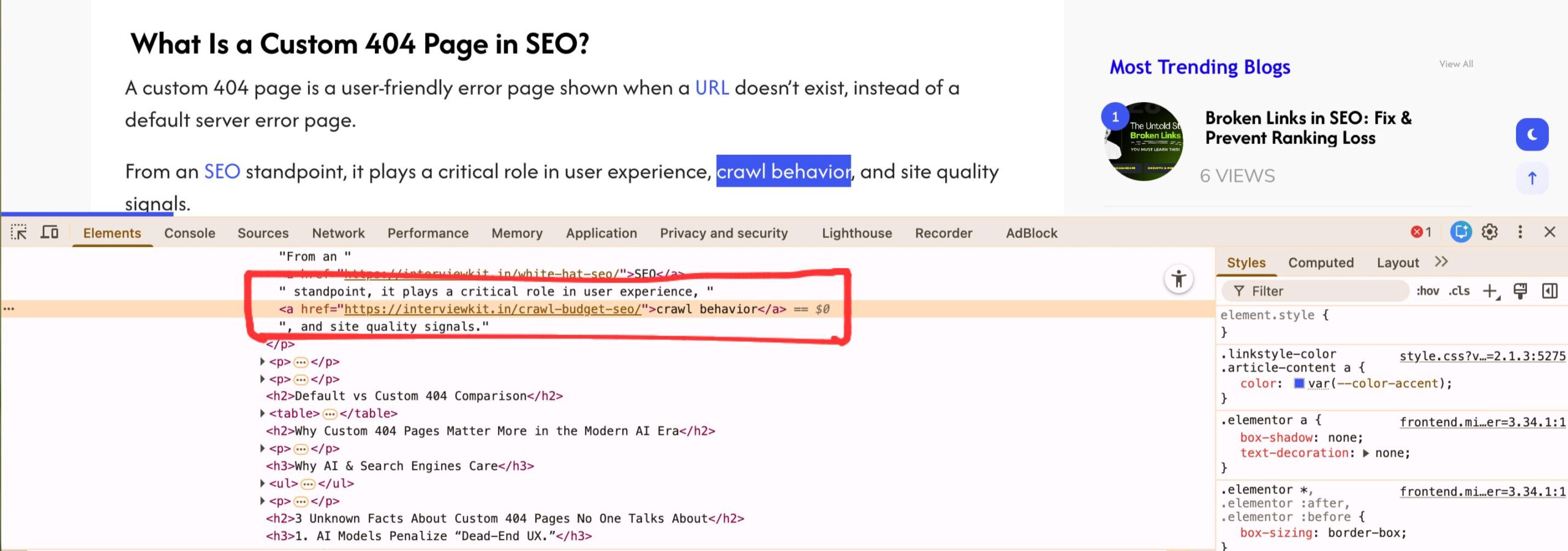
Task: Toggle the rendering emulations paintbrush icon
Action: [x=1520, y=291]
